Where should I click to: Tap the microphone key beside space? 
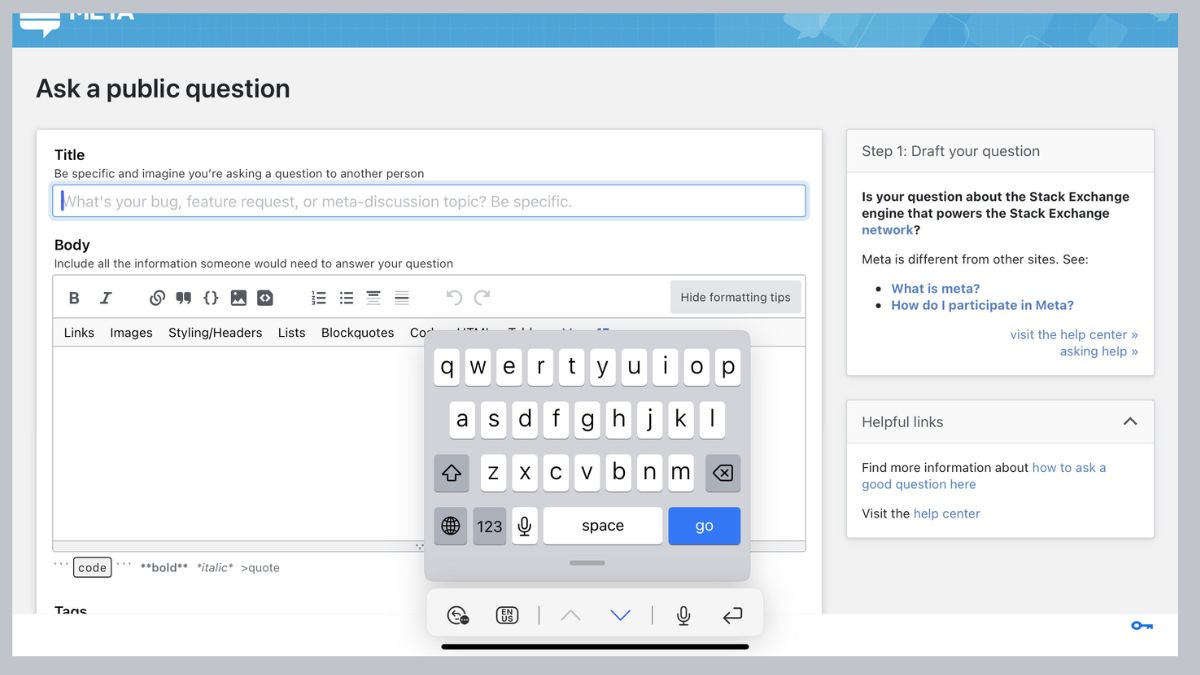[524, 526]
